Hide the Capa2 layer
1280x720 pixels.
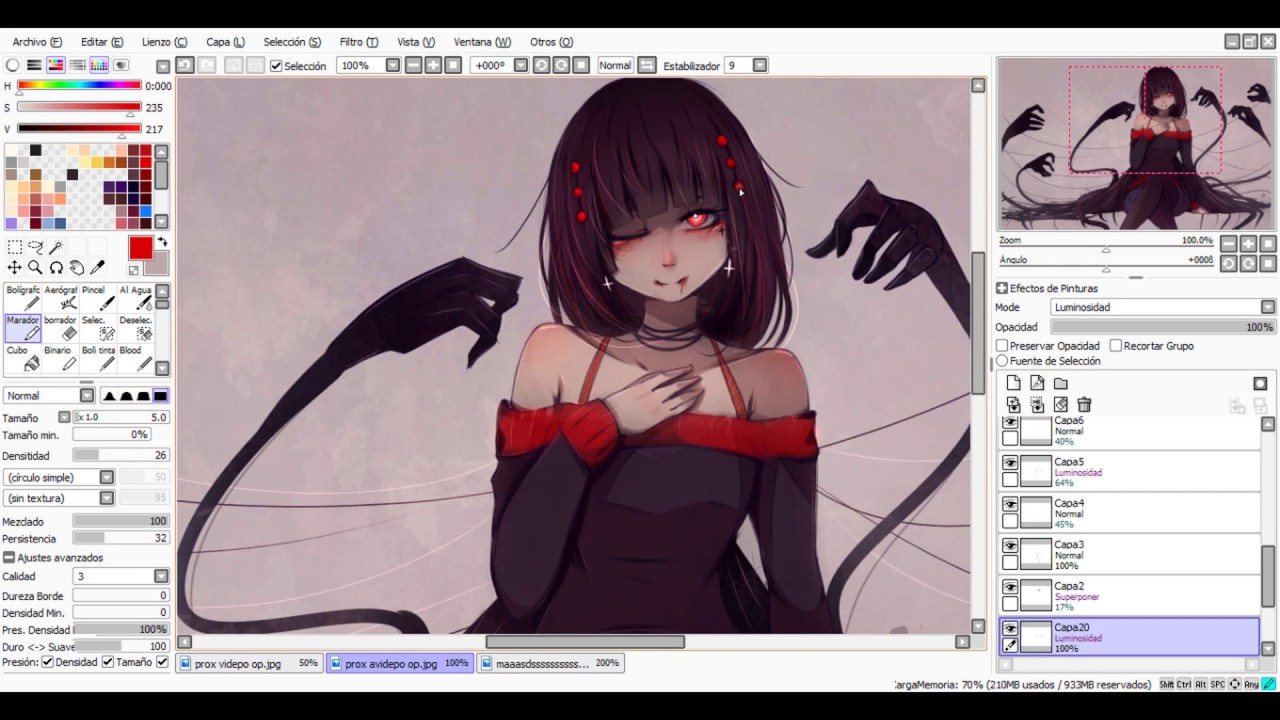(x=1010, y=588)
